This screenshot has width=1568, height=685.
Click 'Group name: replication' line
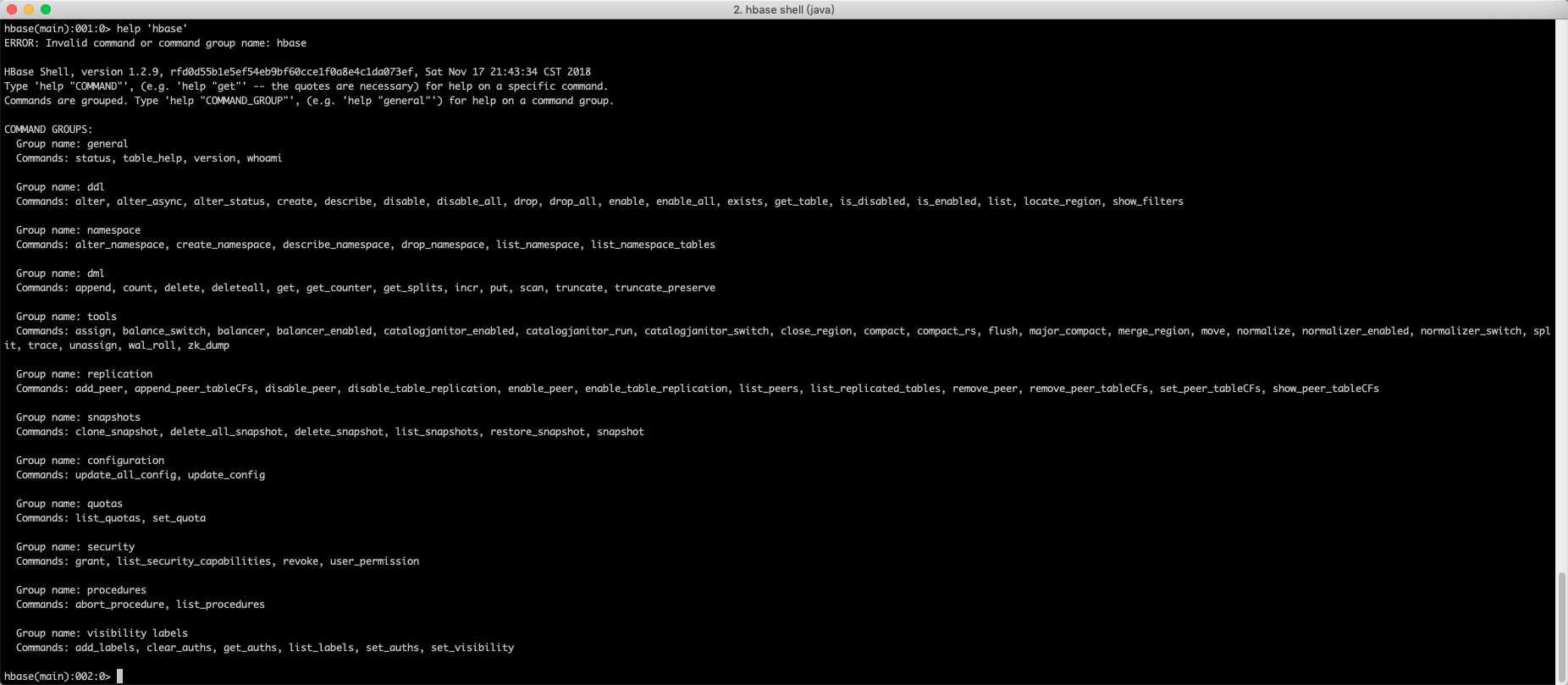pyautogui.click(x=84, y=374)
